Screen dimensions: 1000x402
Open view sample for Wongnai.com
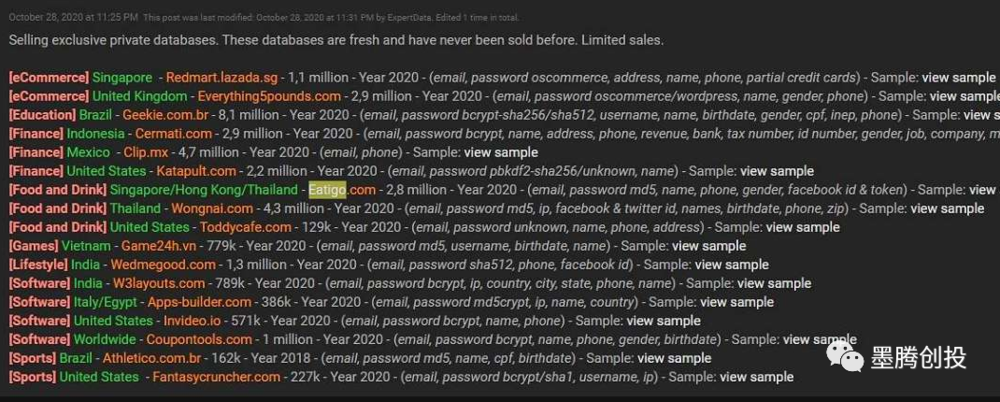tap(947, 209)
